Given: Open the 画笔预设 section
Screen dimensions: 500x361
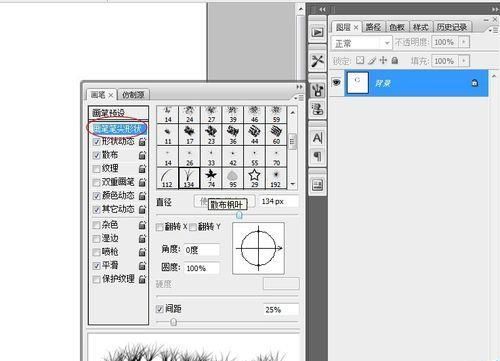Looking at the screenshot, I should 118,113.
